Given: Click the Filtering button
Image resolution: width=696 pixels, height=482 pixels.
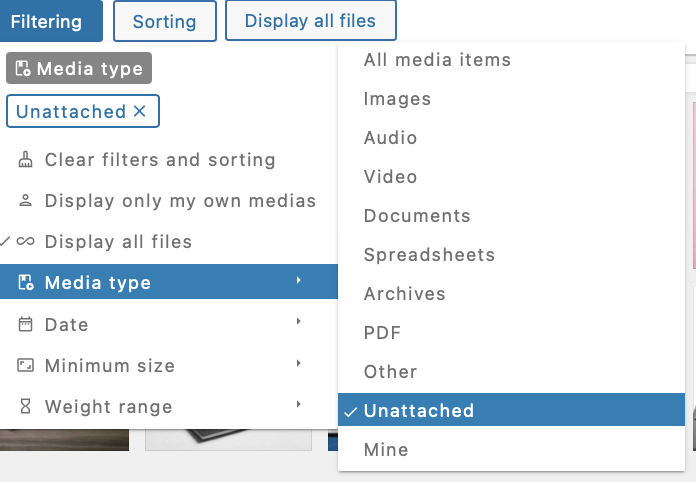Looking at the screenshot, I should [46, 21].
